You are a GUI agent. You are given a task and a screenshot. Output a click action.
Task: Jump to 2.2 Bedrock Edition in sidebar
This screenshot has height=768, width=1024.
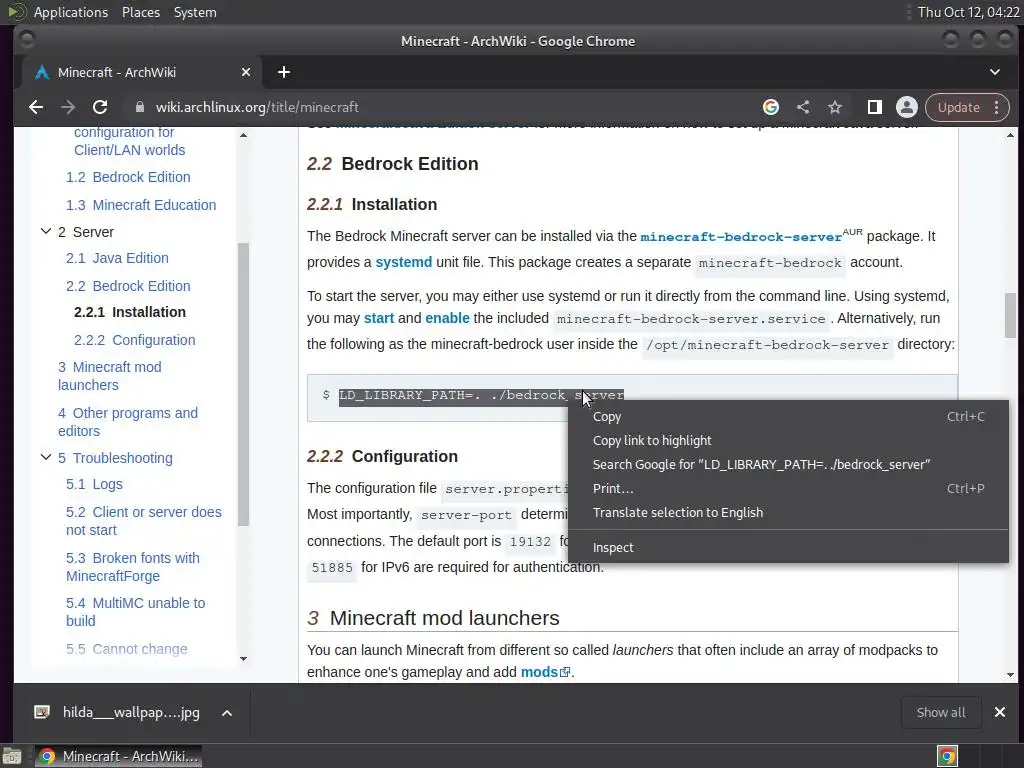[x=128, y=286]
